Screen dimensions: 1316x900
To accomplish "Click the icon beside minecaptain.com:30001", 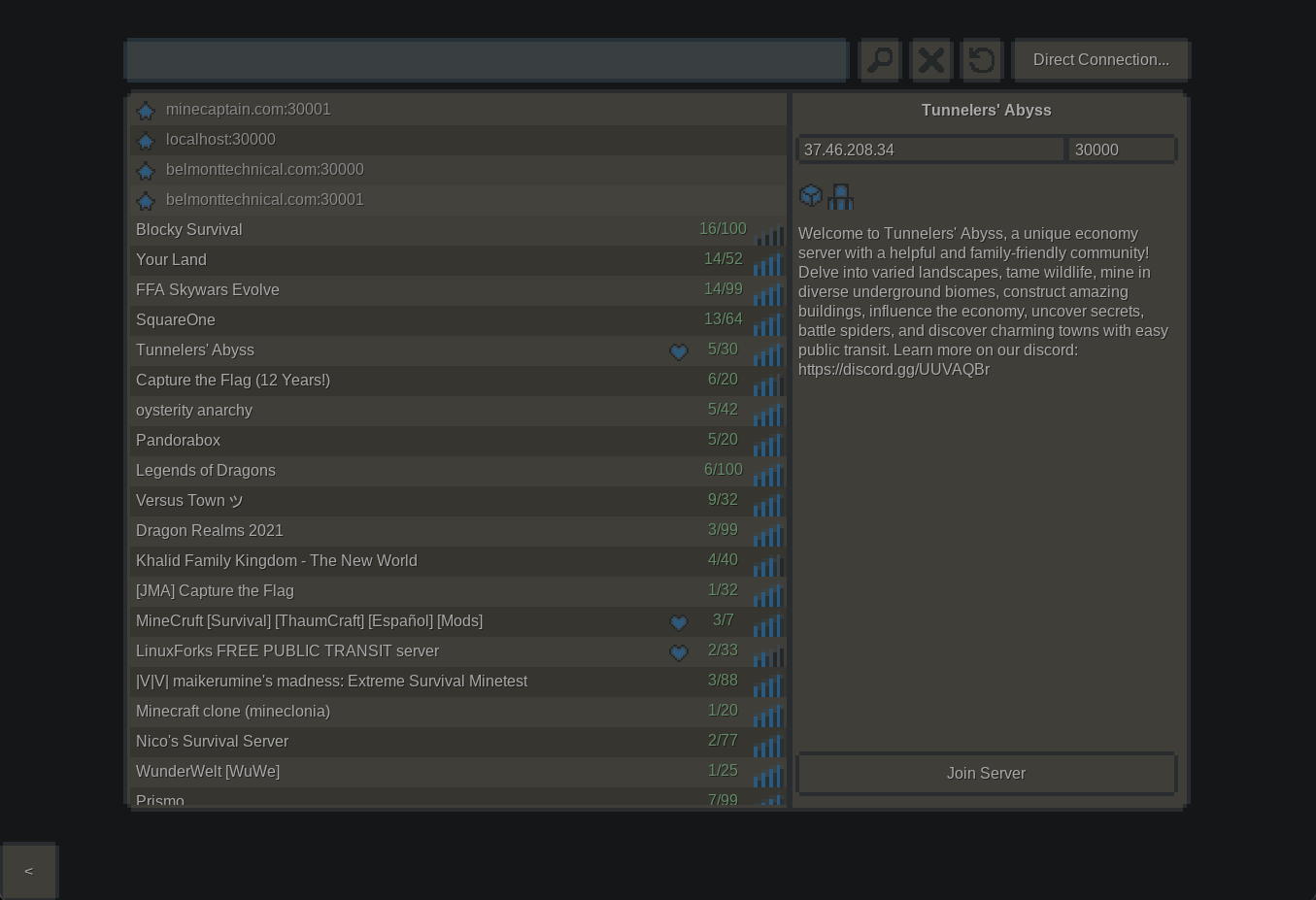I will click(x=146, y=111).
